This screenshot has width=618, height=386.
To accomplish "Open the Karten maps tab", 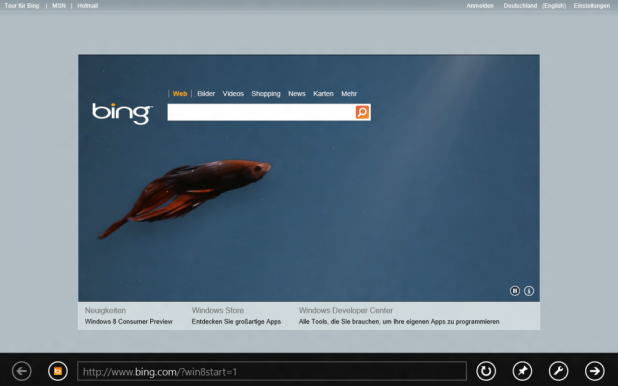I will [323, 94].
